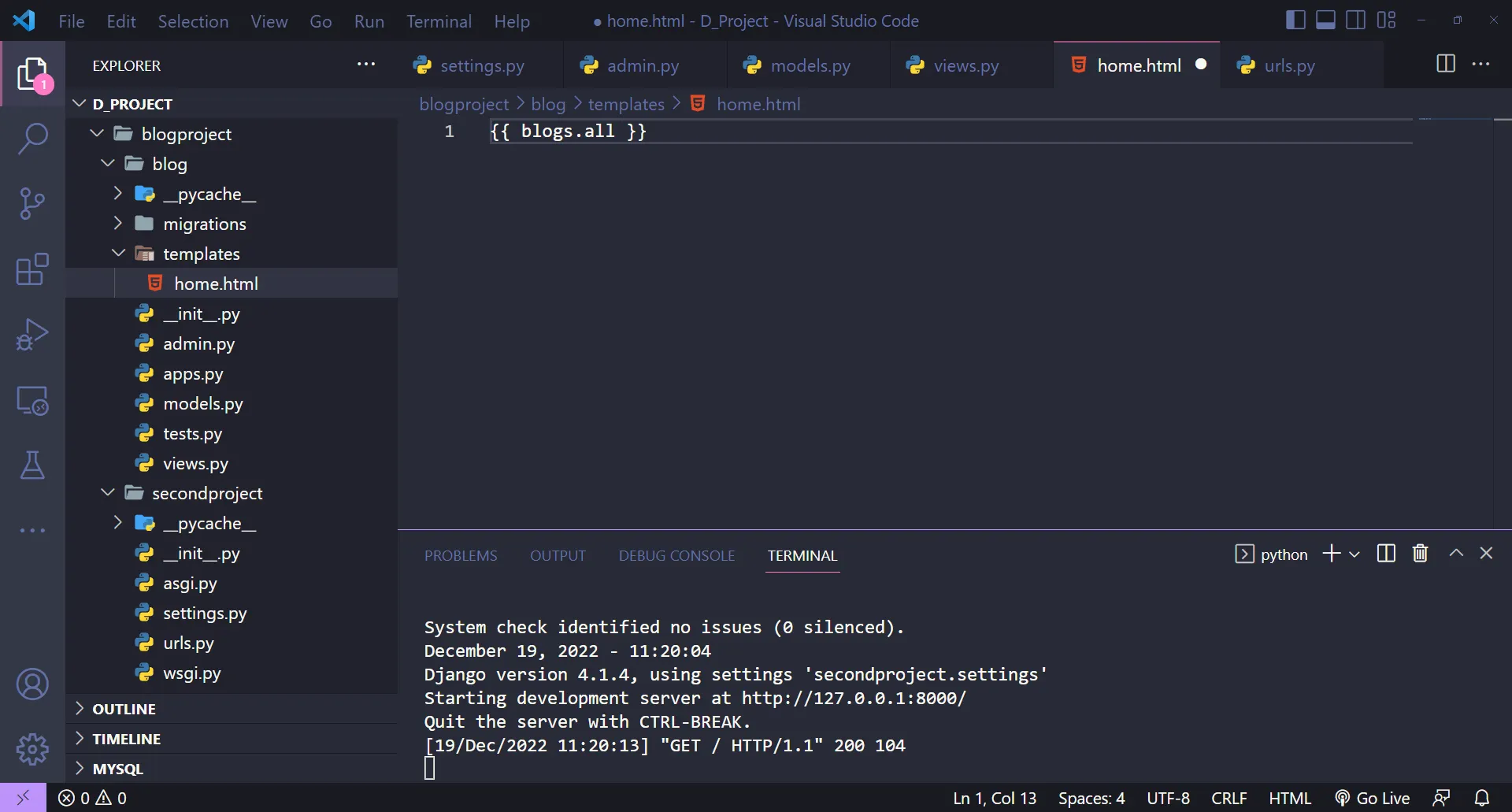Click the remote window indicator in status bar

click(x=23, y=798)
